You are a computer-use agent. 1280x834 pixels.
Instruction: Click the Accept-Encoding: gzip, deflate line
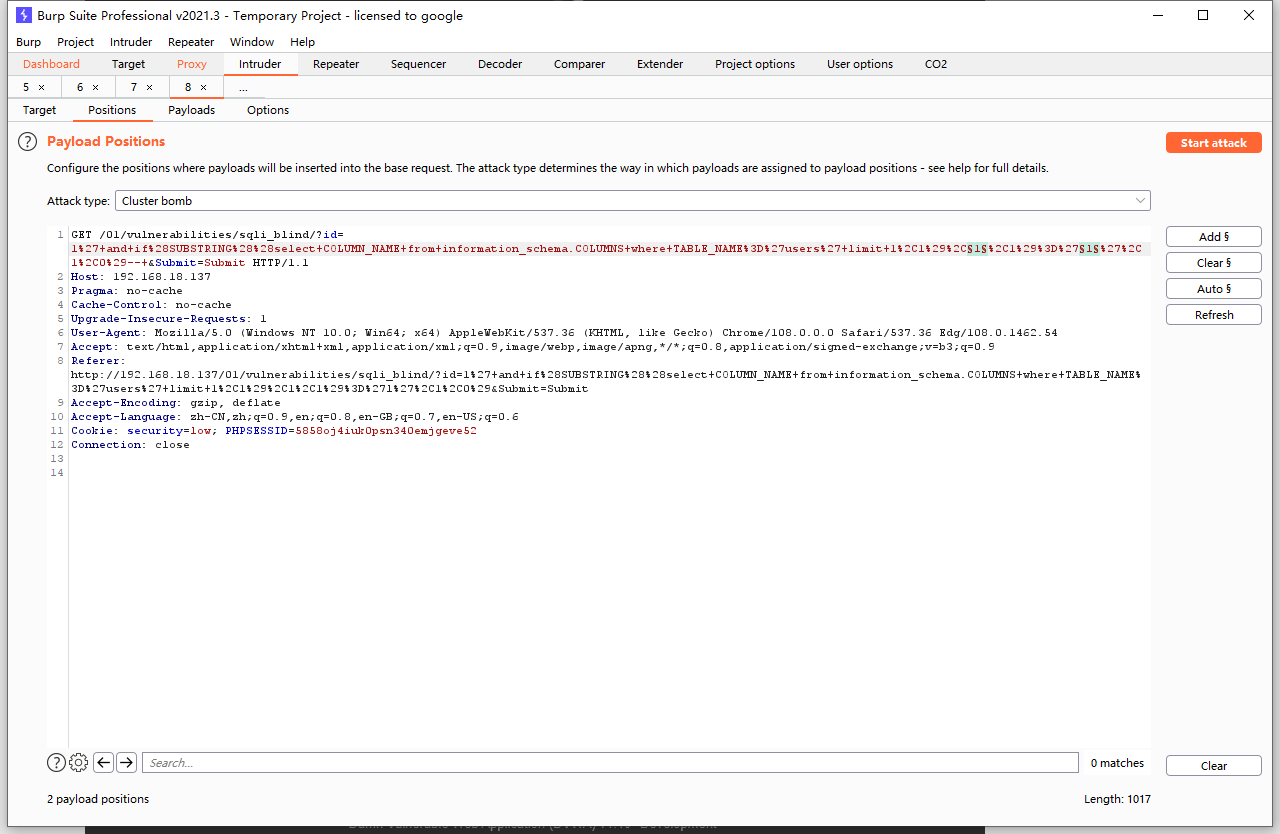(176, 403)
